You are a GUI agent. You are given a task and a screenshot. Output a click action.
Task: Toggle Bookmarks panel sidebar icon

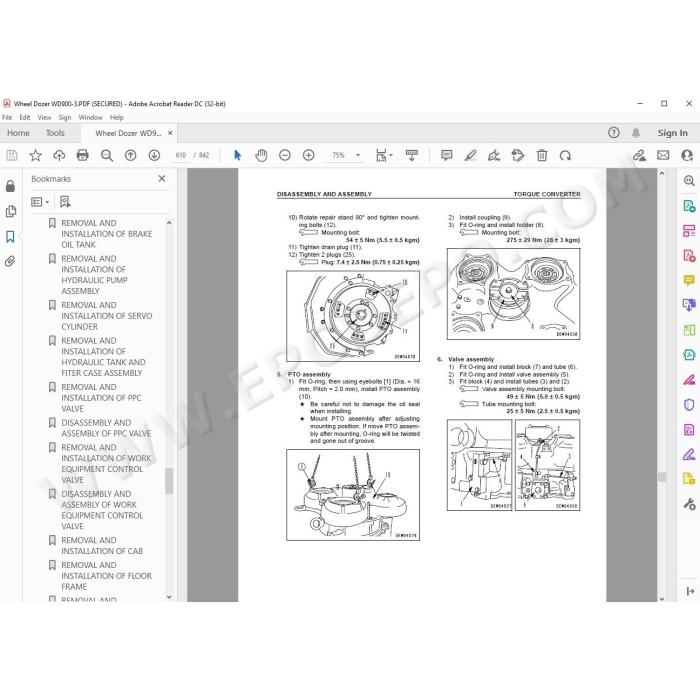[x=10, y=237]
